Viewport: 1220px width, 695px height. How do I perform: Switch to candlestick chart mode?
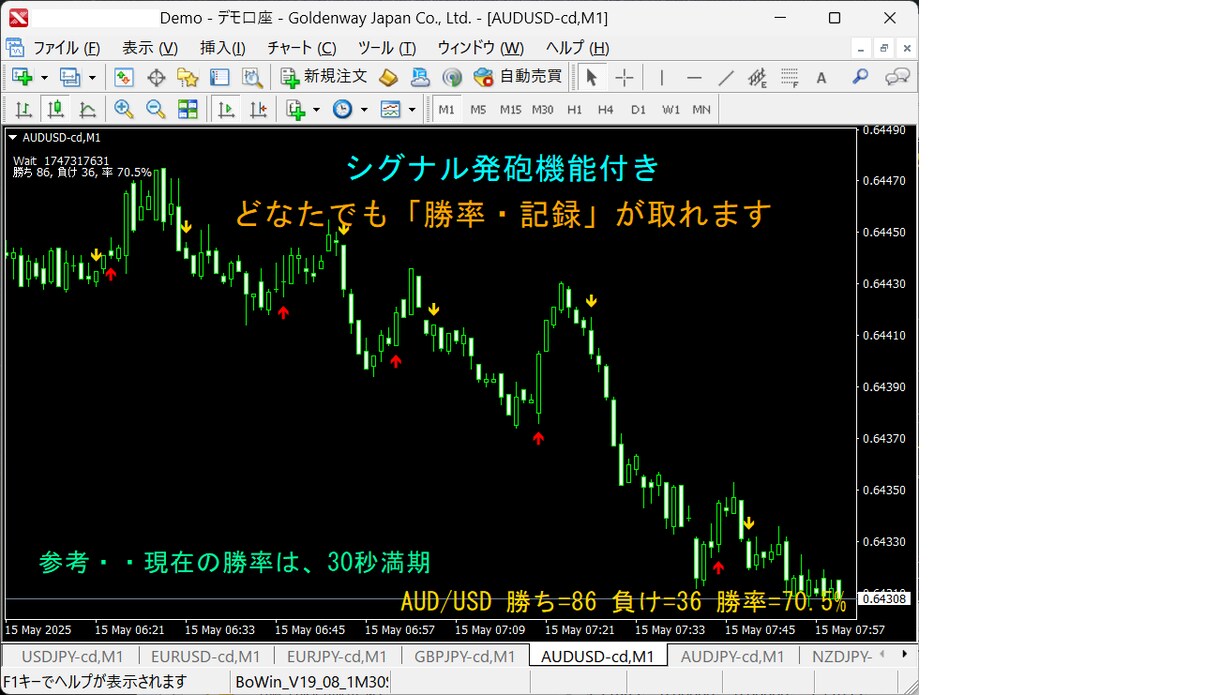coord(55,109)
